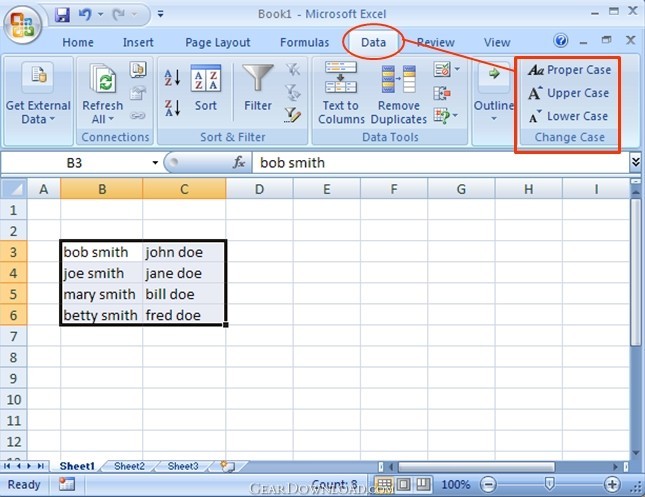The width and height of the screenshot is (645, 497).
Task: Open the Name Box dropdown arrow
Action: (x=155, y=163)
